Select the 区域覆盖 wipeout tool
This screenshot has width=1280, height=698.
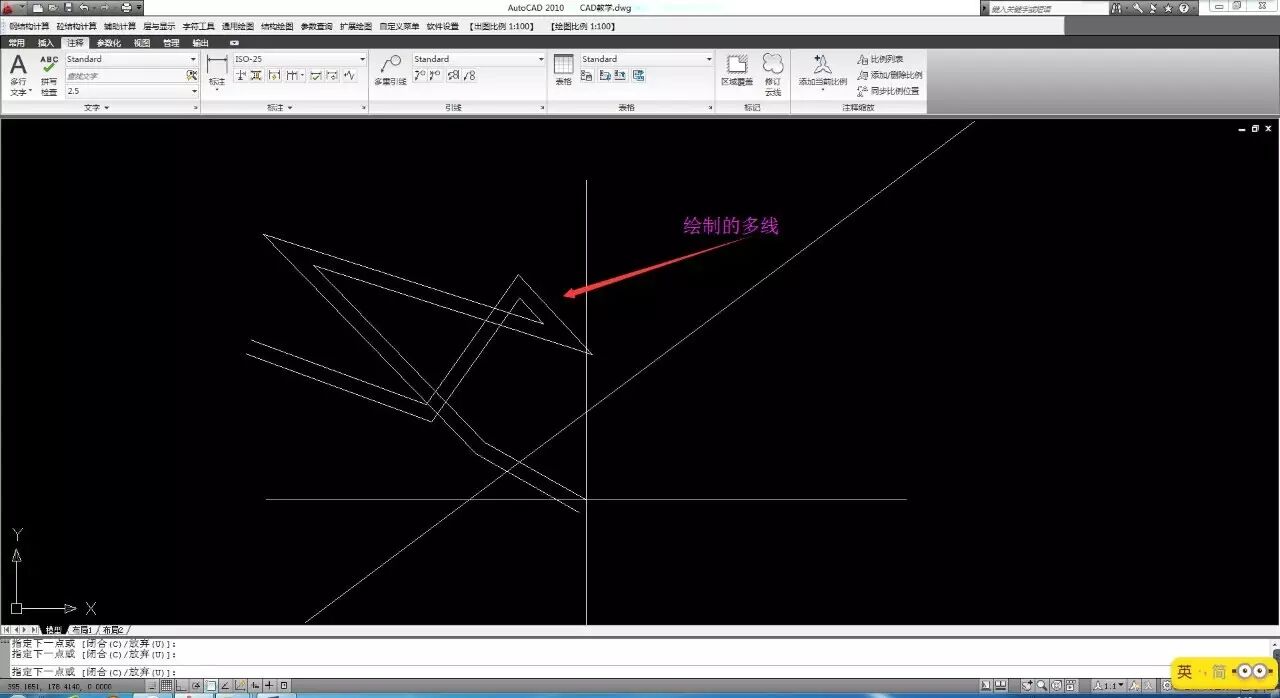click(737, 70)
